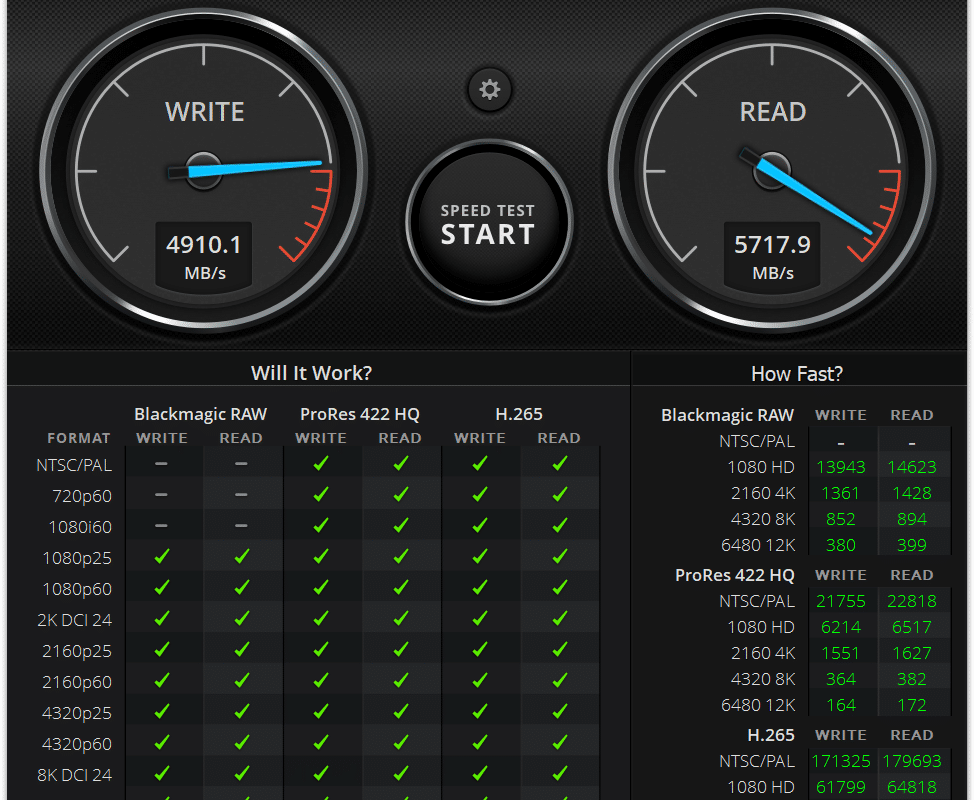Click the 1080p60 format row label
This screenshot has height=800, width=974.
click(77, 589)
